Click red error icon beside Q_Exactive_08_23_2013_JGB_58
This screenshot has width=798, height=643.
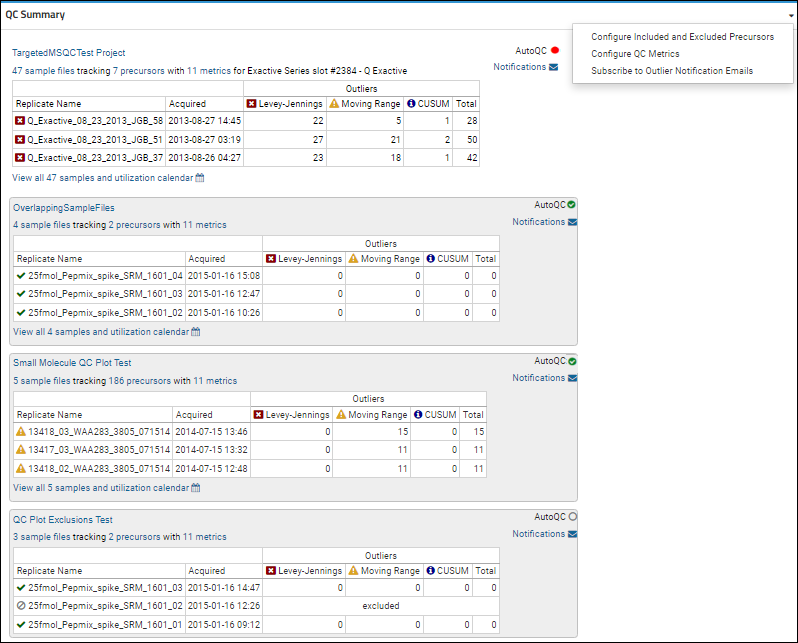click(20, 121)
